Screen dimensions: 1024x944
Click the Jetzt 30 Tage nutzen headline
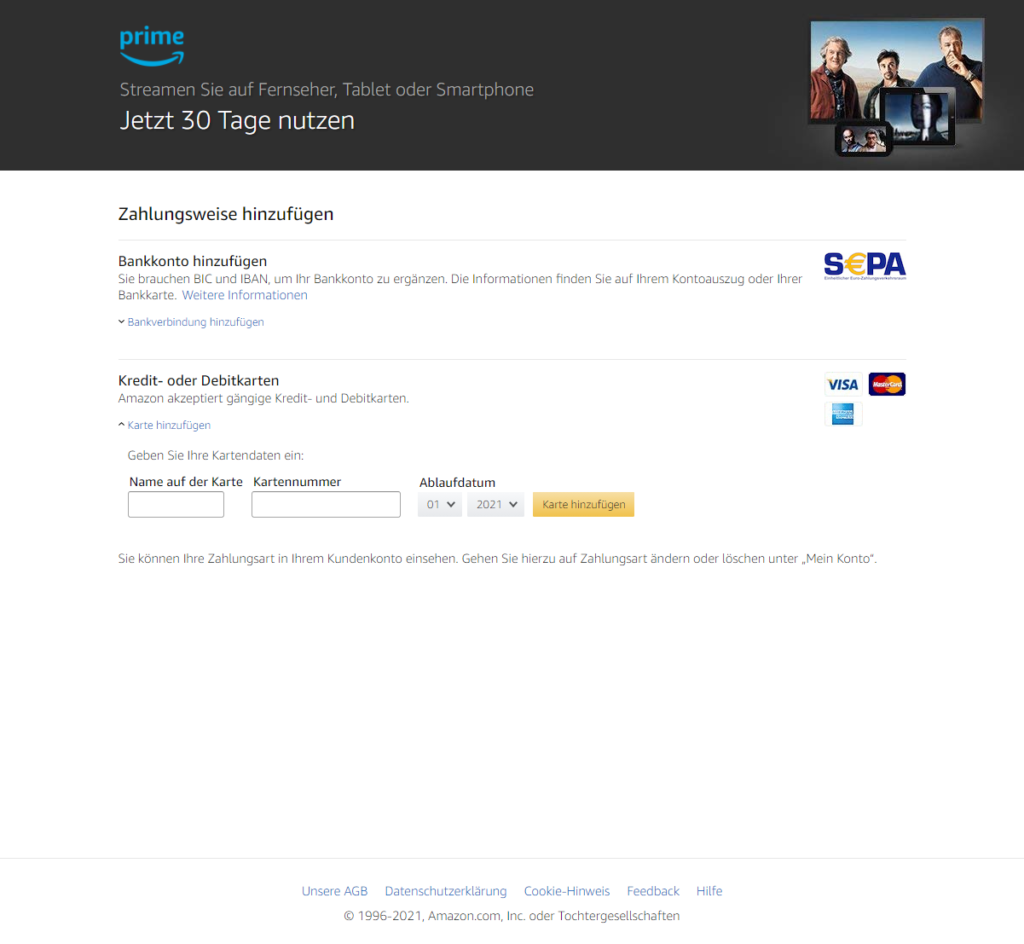point(237,121)
